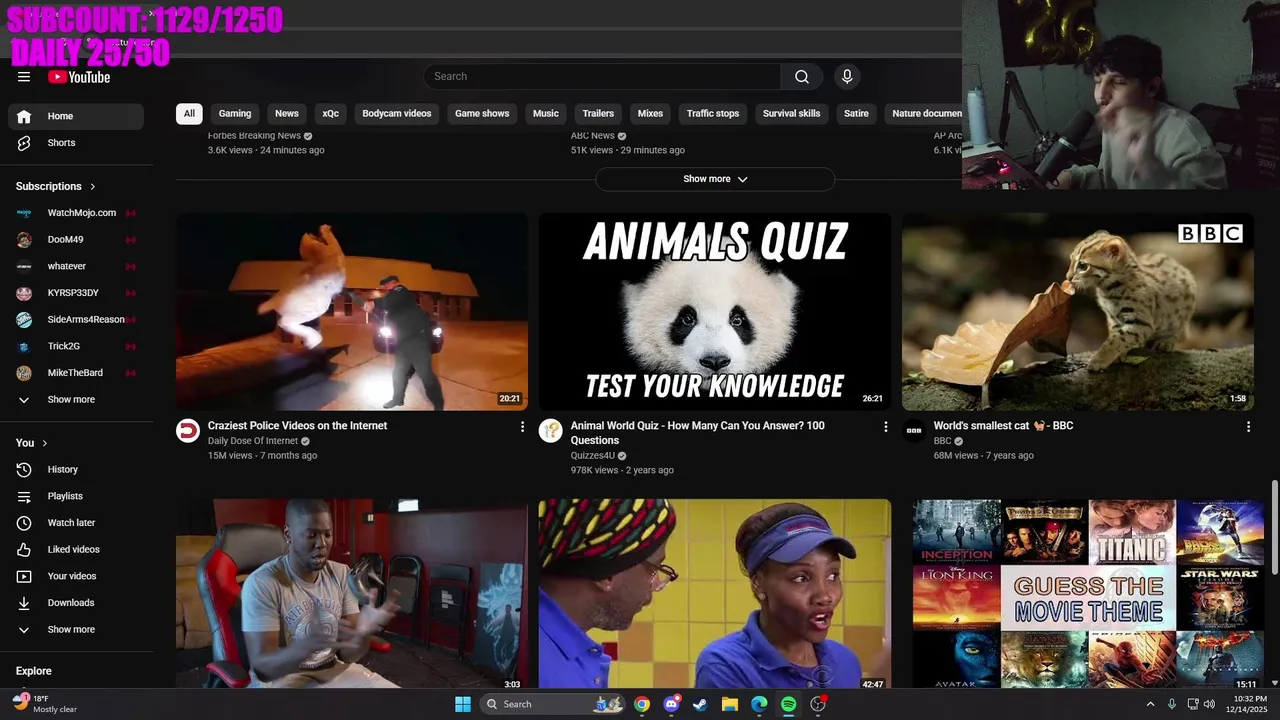Open SideArms4Reason subscription channel
Image resolution: width=1280 pixels, height=720 pixels.
pos(76,320)
